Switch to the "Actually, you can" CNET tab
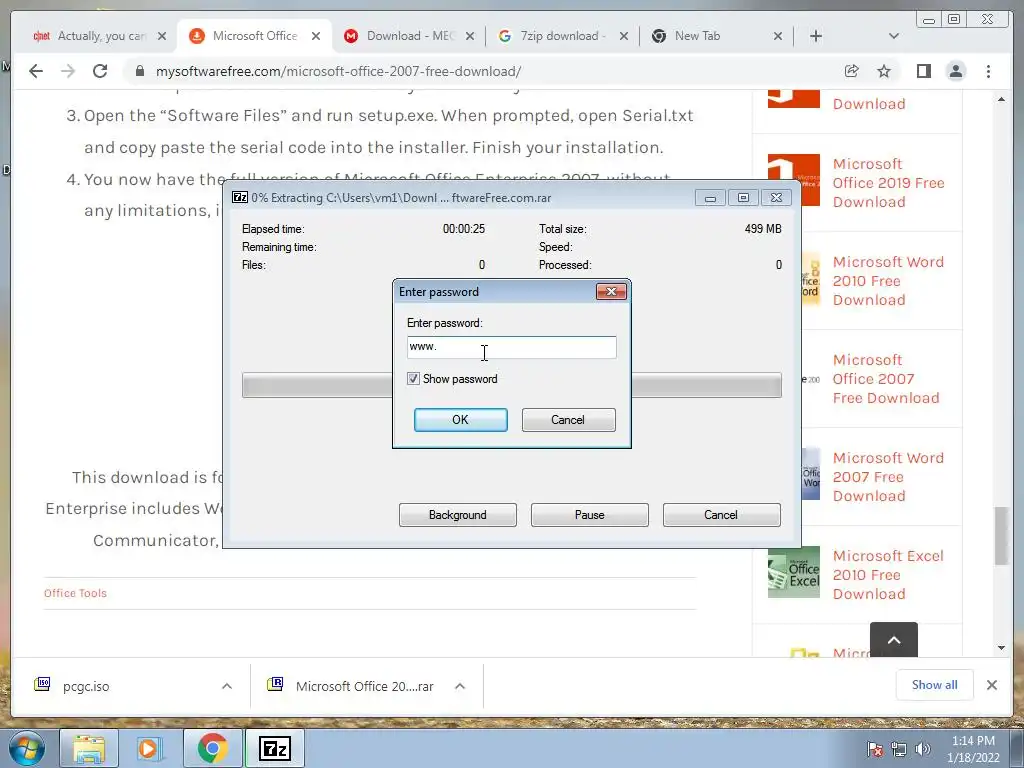The width and height of the screenshot is (1024, 768). pos(99,36)
